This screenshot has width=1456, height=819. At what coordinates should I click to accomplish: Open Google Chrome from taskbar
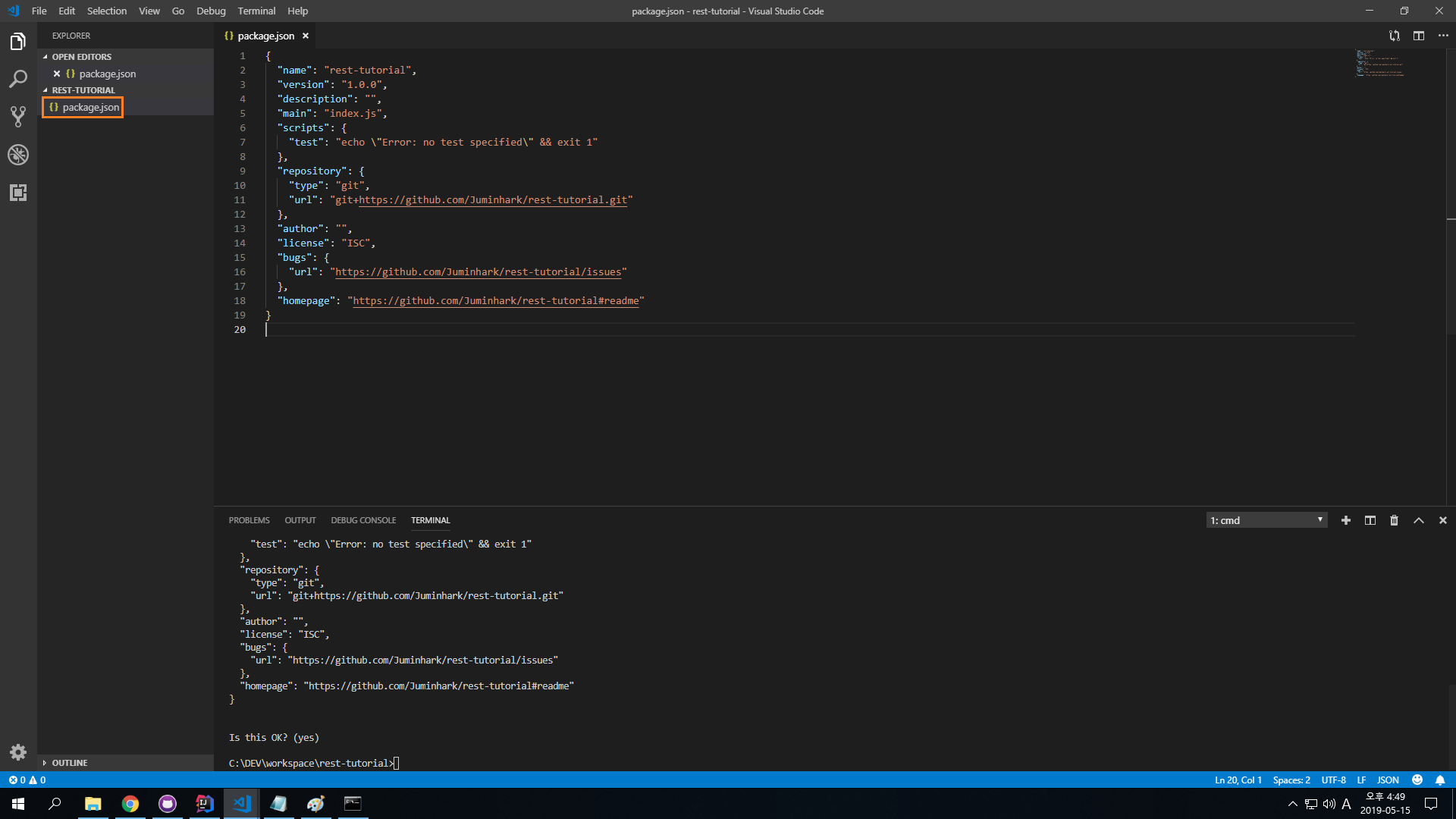[x=130, y=804]
